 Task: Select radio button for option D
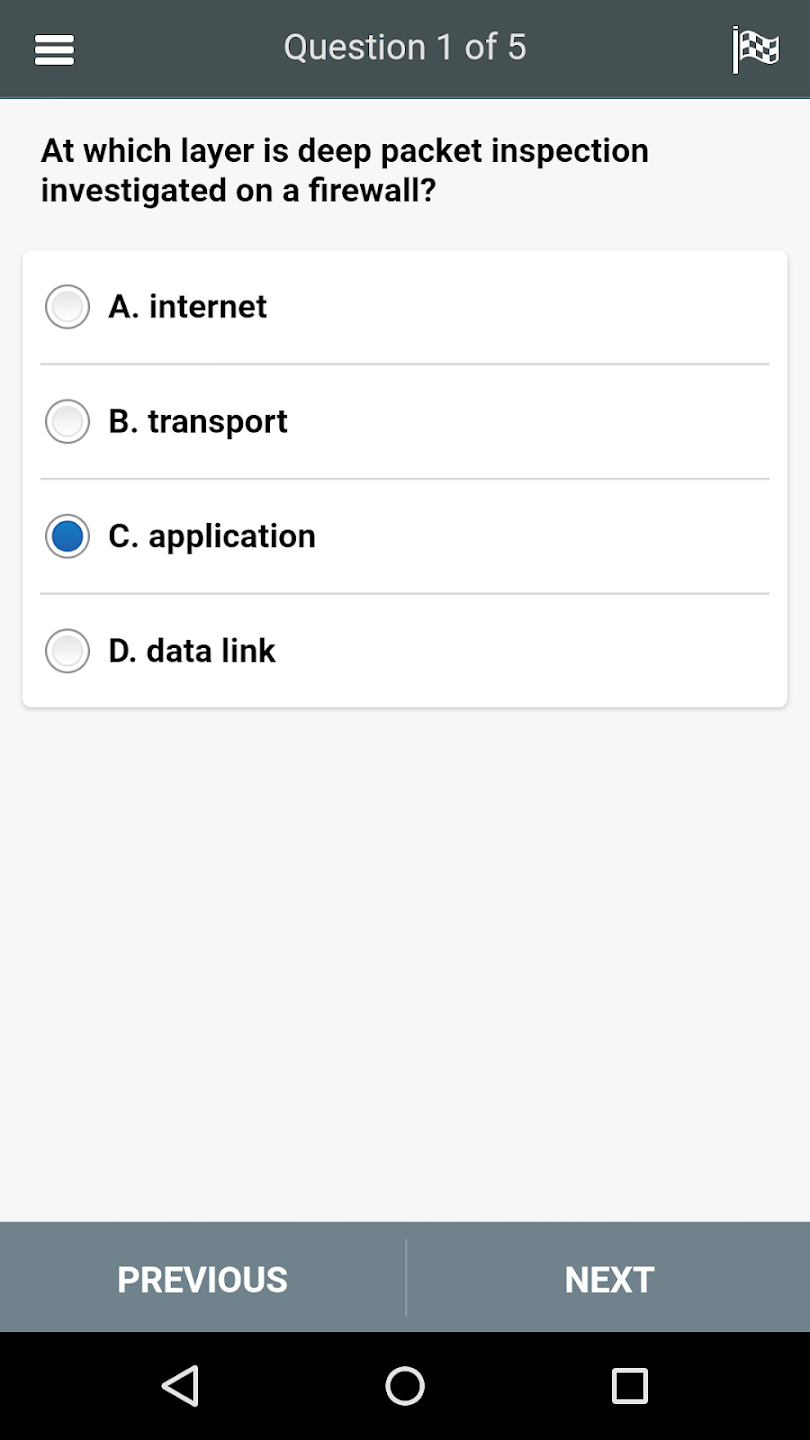67,651
